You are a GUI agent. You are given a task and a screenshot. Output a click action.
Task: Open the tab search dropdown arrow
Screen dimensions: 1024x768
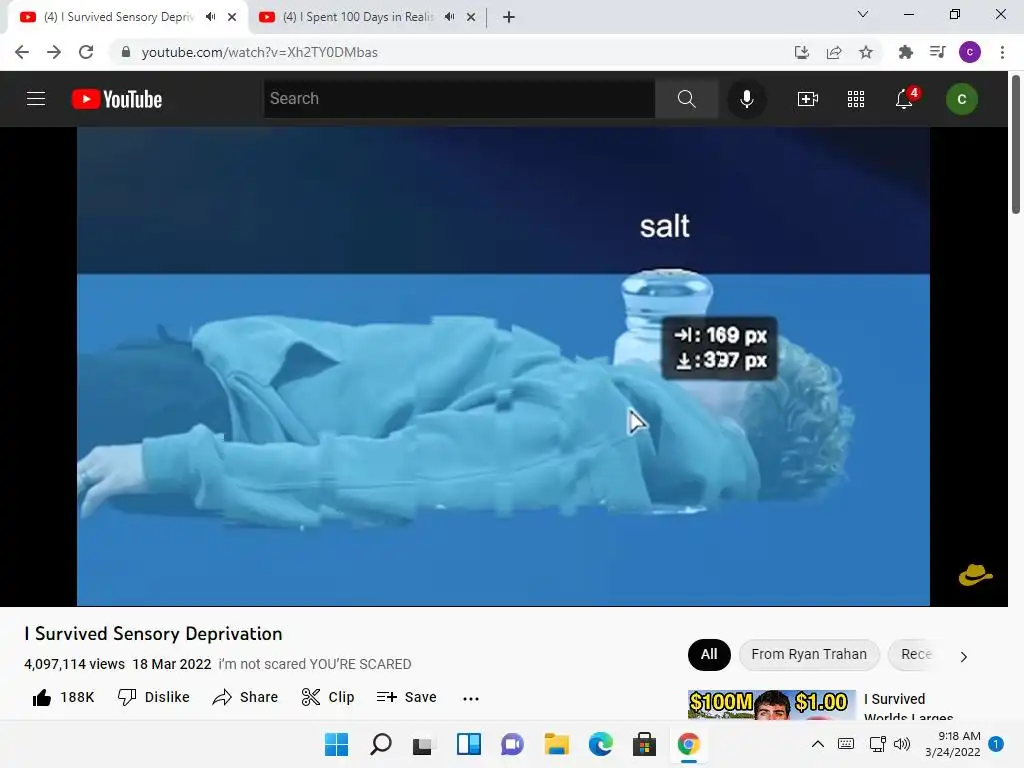(863, 14)
